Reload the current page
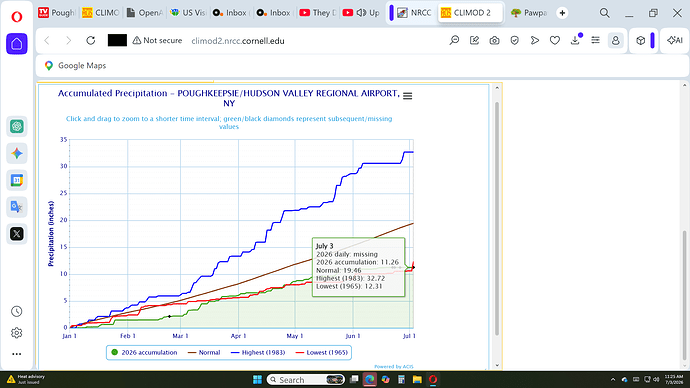Screen dimensions: 690x388 (x=91, y=40)
